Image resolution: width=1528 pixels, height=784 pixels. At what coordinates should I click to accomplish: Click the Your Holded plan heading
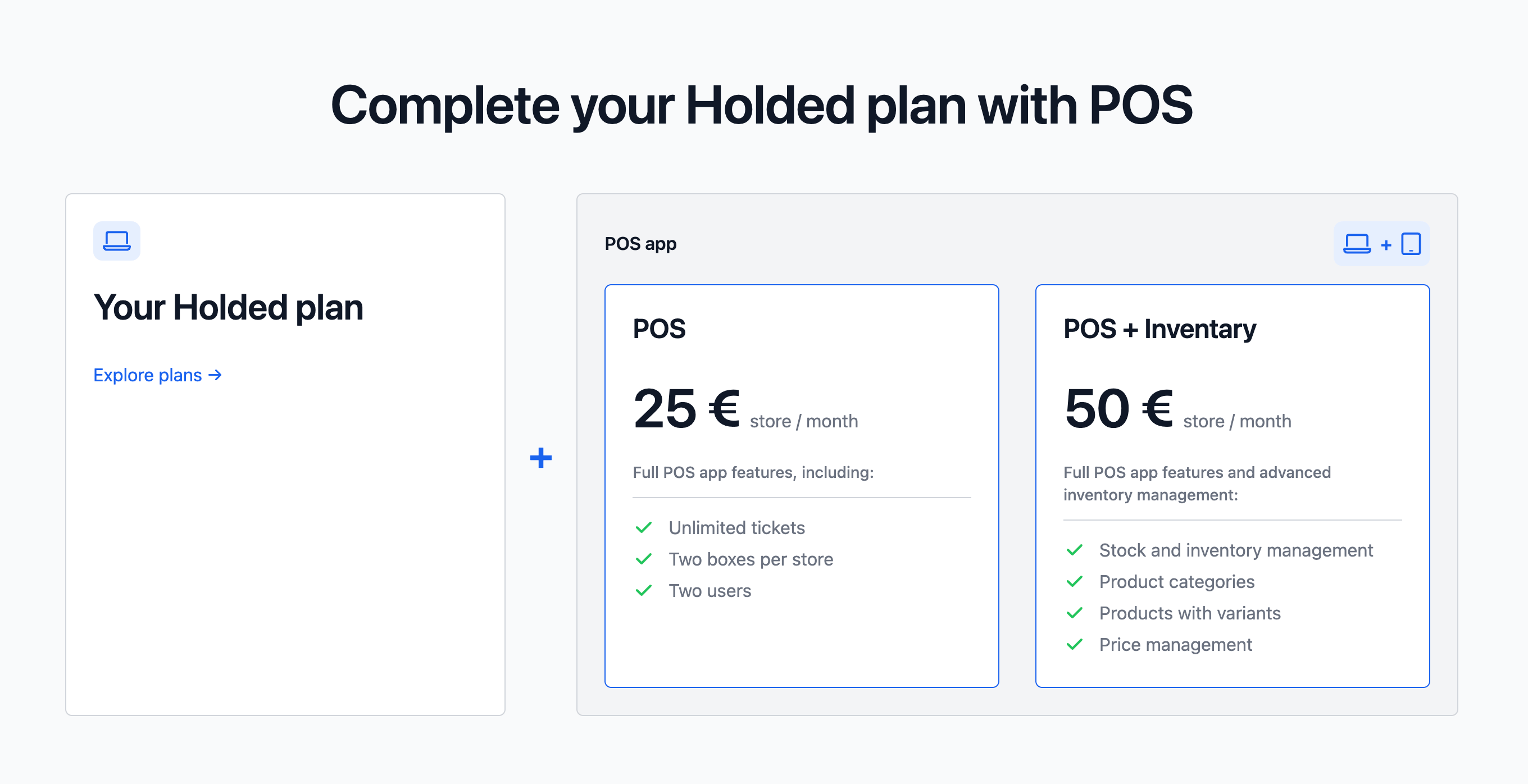[229, 307]
